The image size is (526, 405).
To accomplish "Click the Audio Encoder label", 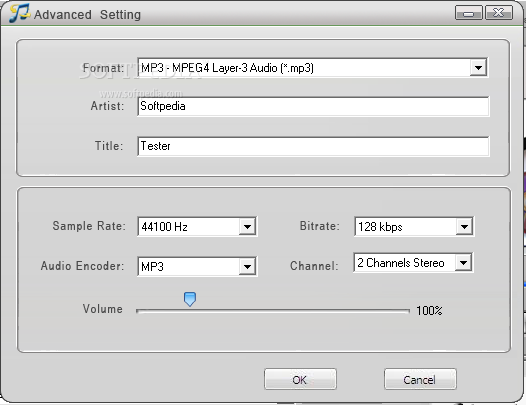I will (x=82, y=266).
